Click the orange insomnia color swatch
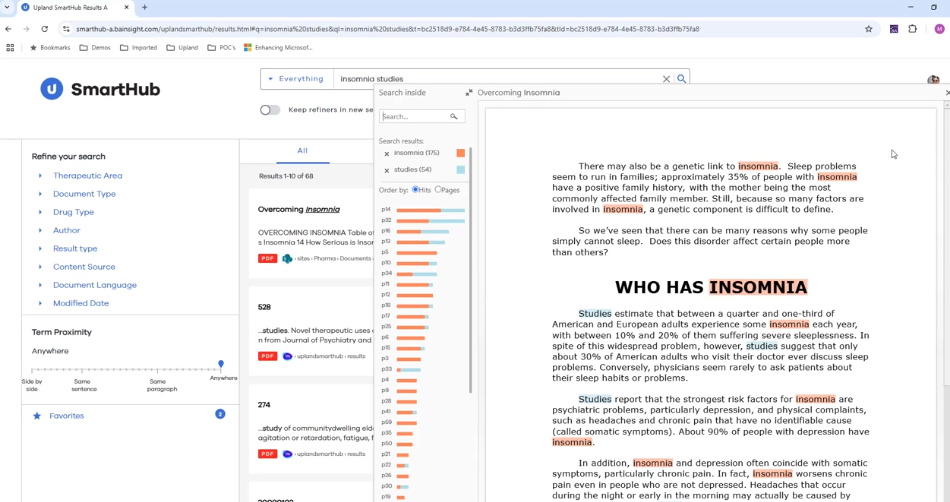The image size is (950, 502). 460,153
